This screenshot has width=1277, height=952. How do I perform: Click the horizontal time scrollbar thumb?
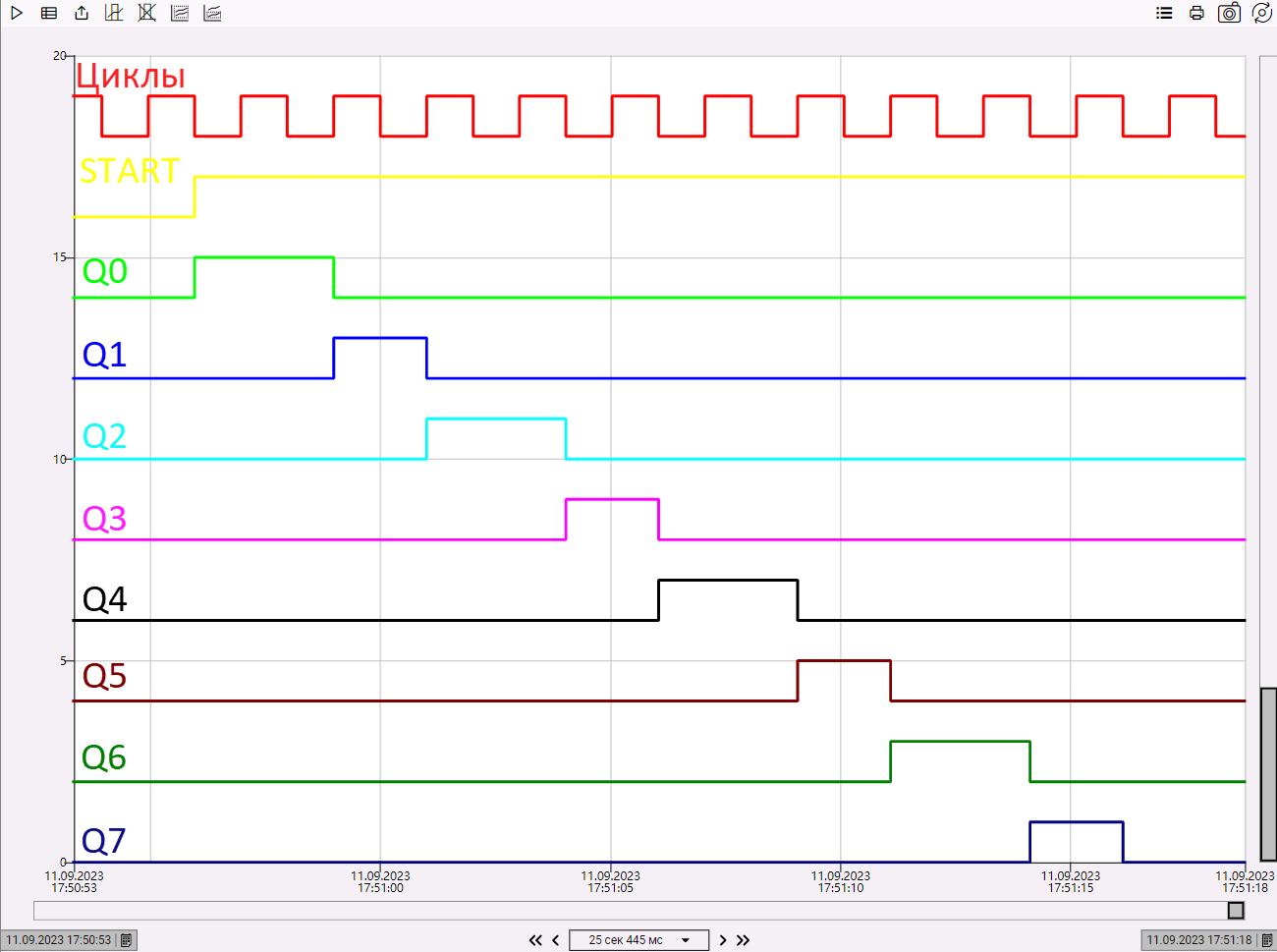click(1236, 911)
